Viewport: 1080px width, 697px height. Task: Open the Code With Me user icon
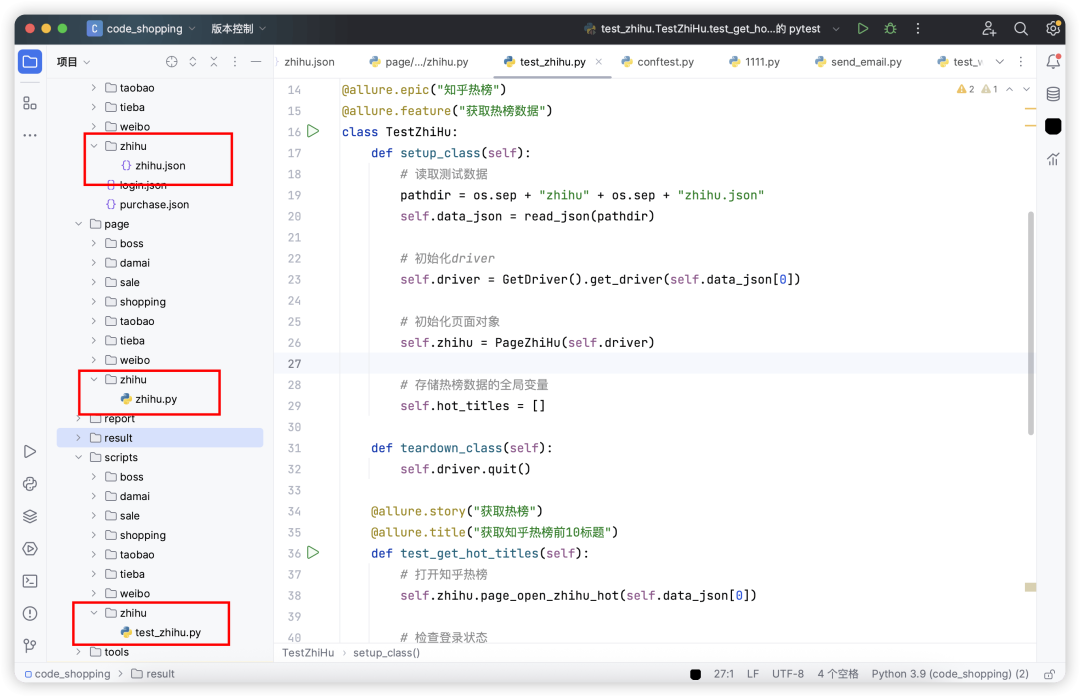click(x=989, y=28)
